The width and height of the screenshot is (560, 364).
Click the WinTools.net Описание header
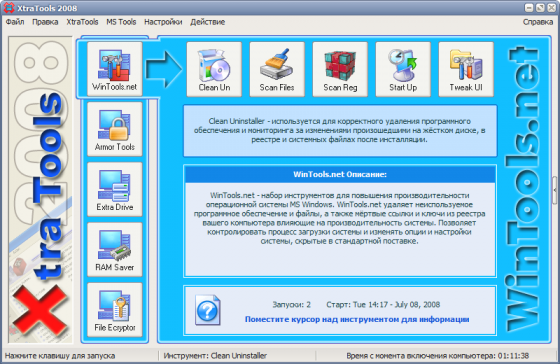click(x=340, y=174)
